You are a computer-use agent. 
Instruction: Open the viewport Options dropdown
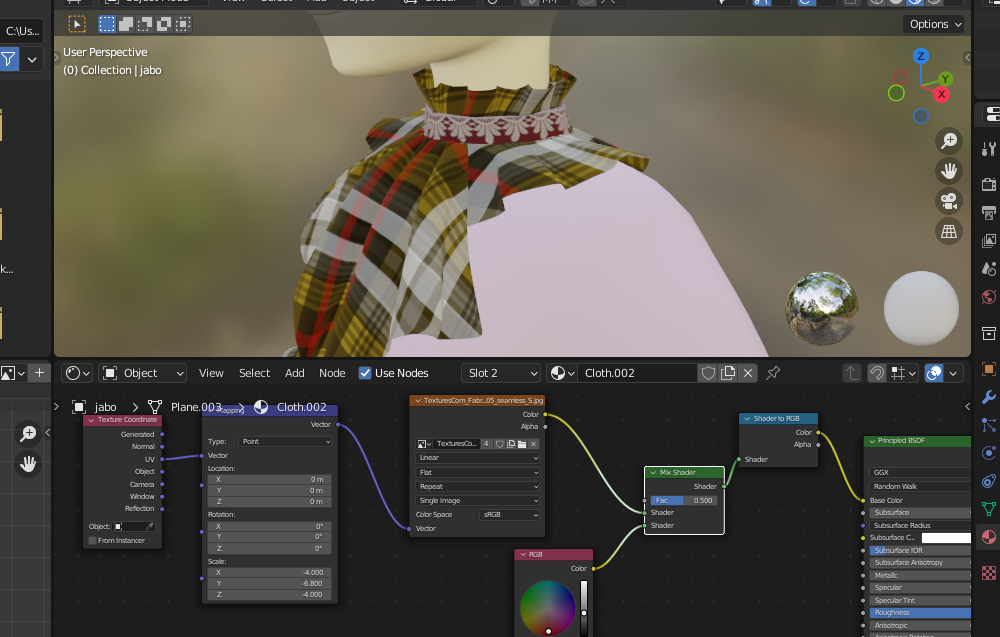pos(934,24)
